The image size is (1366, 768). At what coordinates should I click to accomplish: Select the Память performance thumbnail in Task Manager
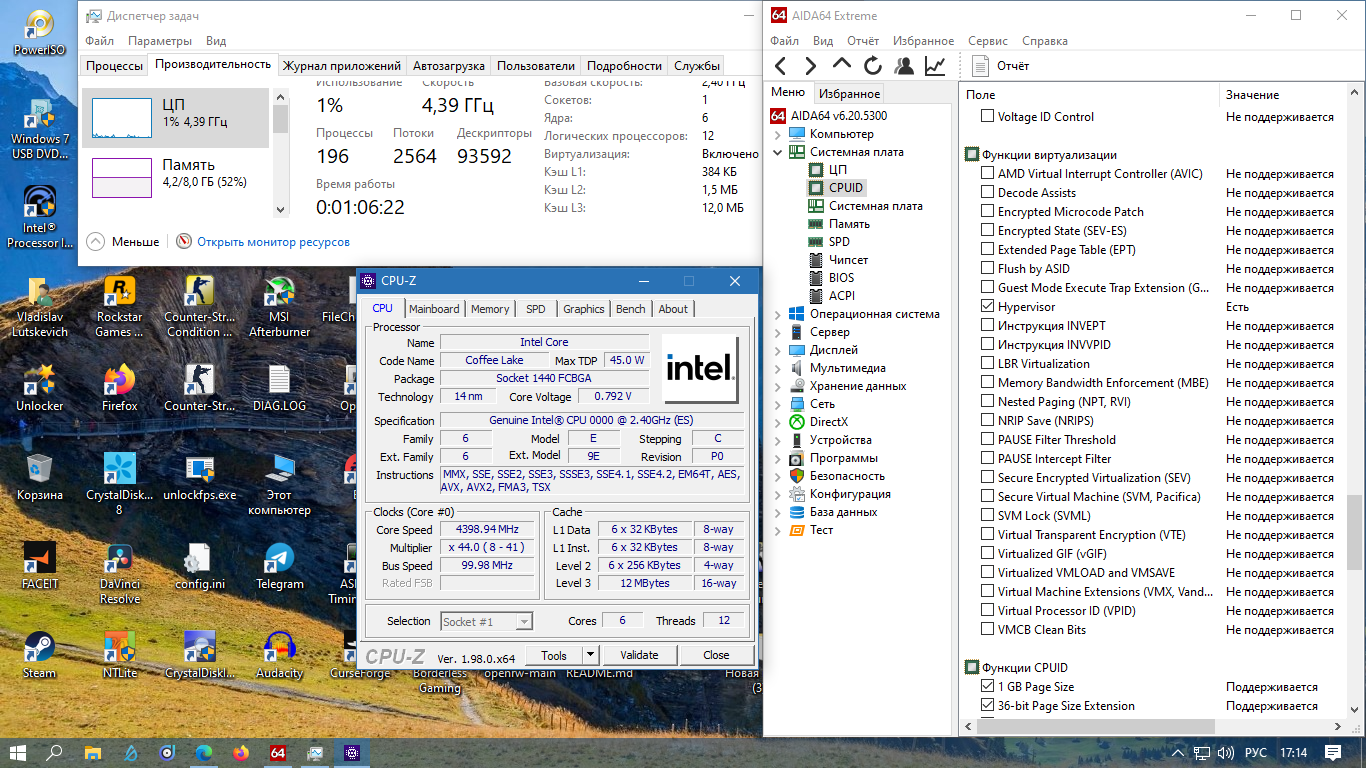pyautogui.click(x=175, y=177)
